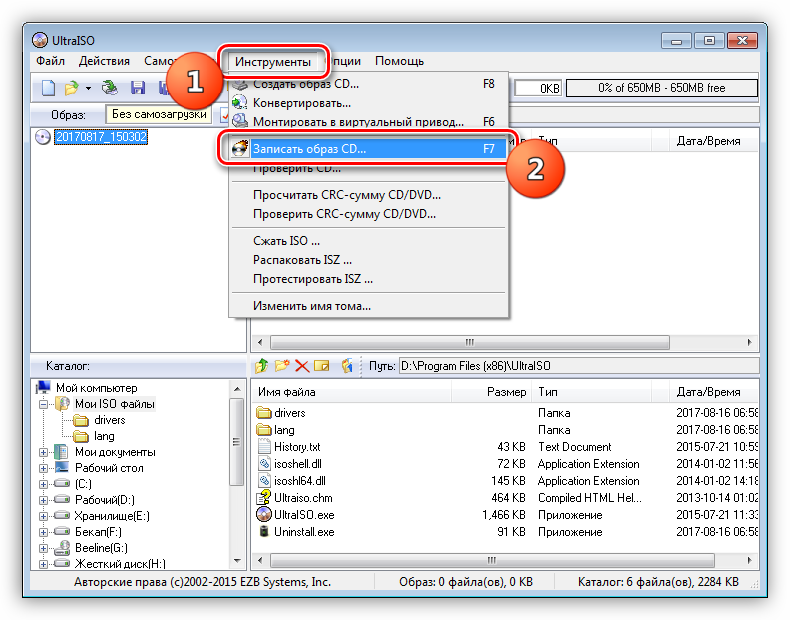The width and height of the screenshot is (790, 620).
Task: Click the New folder icon in catalog toolbar
Action: point(282,366)
